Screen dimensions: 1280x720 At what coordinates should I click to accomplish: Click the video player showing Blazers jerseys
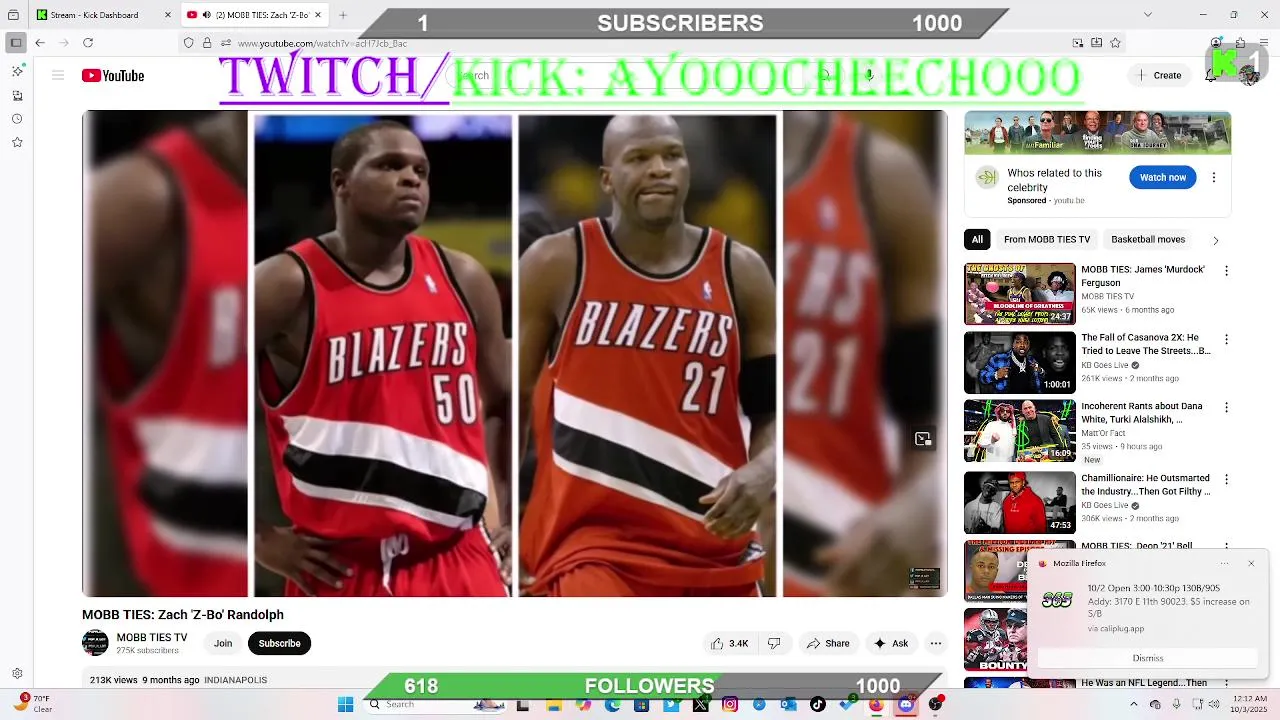click(515, 354)
